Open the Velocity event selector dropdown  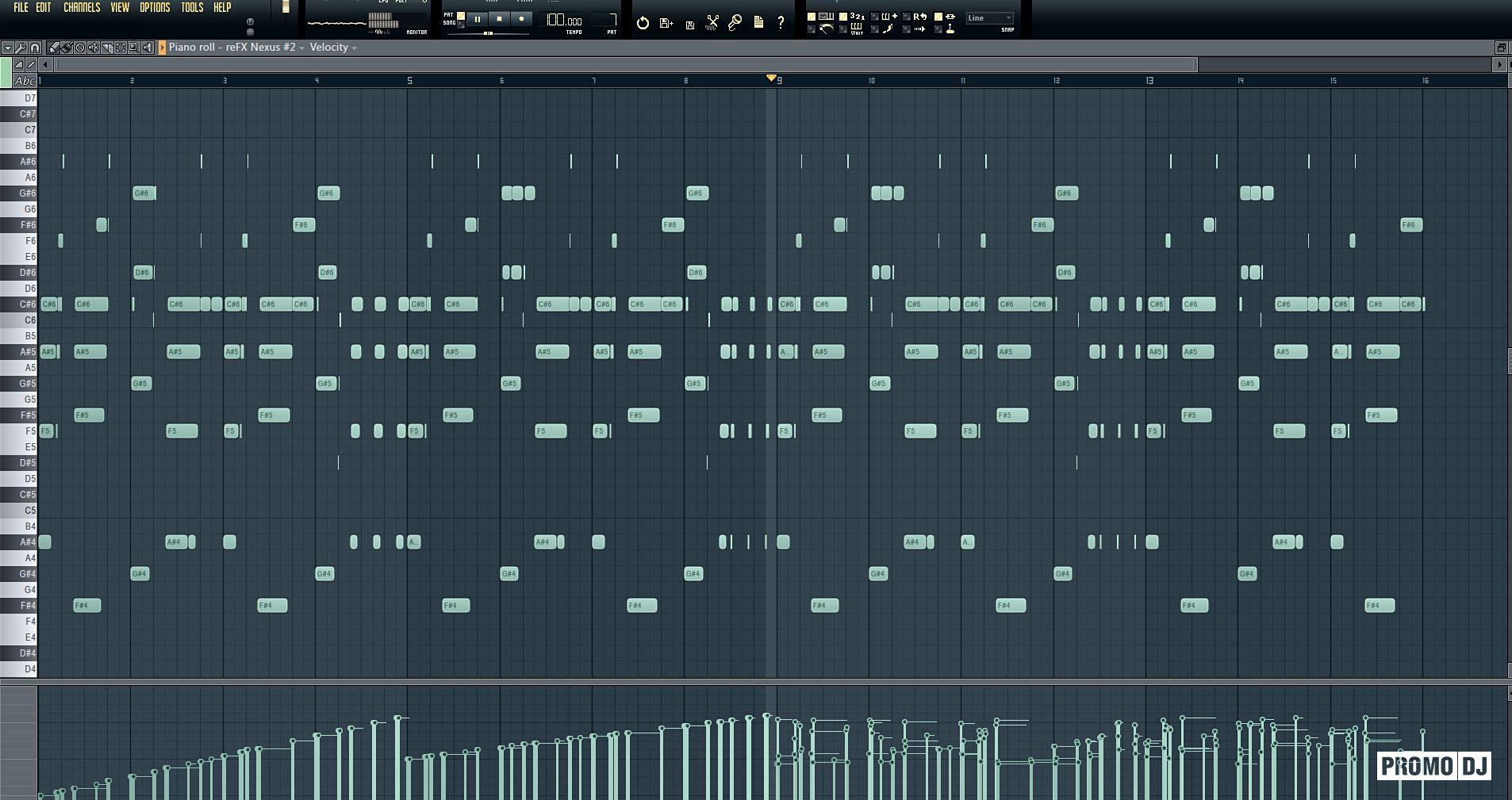332,48
